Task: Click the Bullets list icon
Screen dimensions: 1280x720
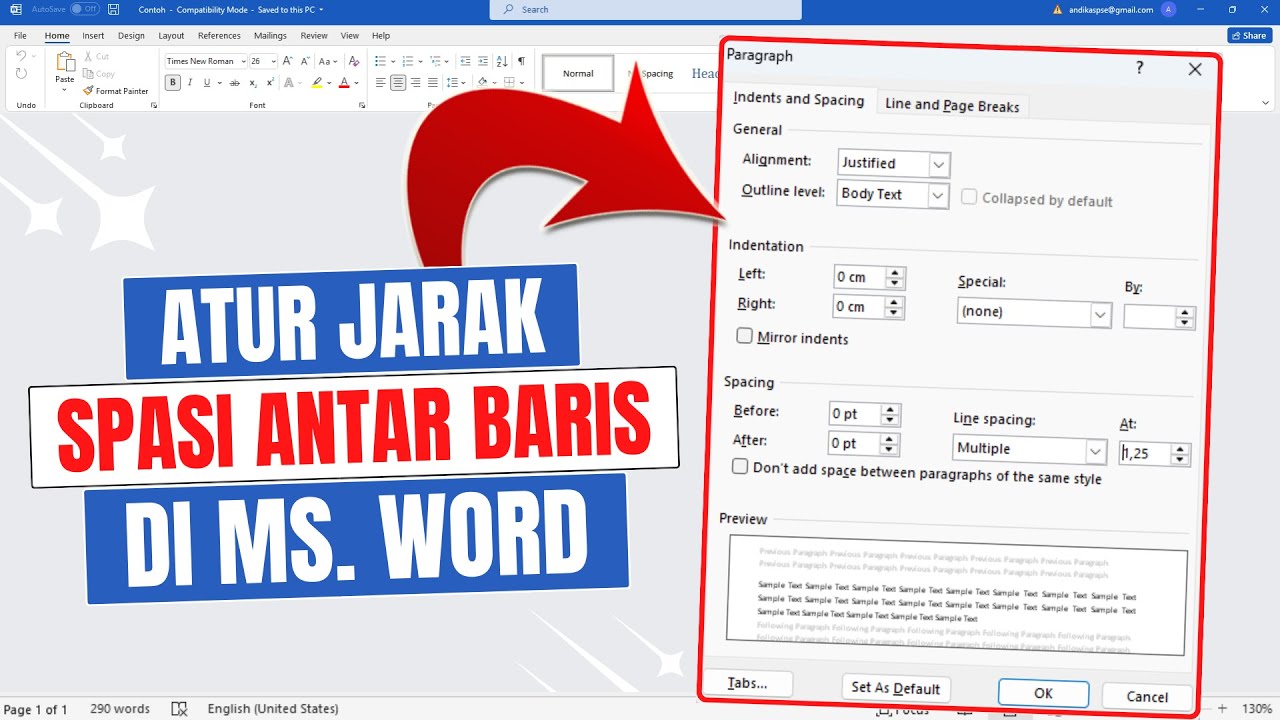Action: pos(381,61)
